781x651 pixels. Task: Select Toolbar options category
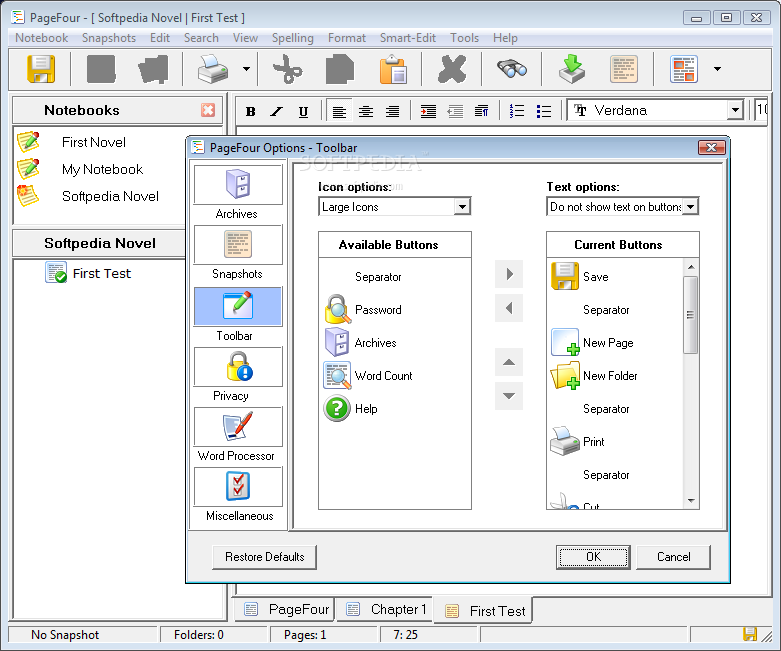pyautogui.click(x=238, y=306)
